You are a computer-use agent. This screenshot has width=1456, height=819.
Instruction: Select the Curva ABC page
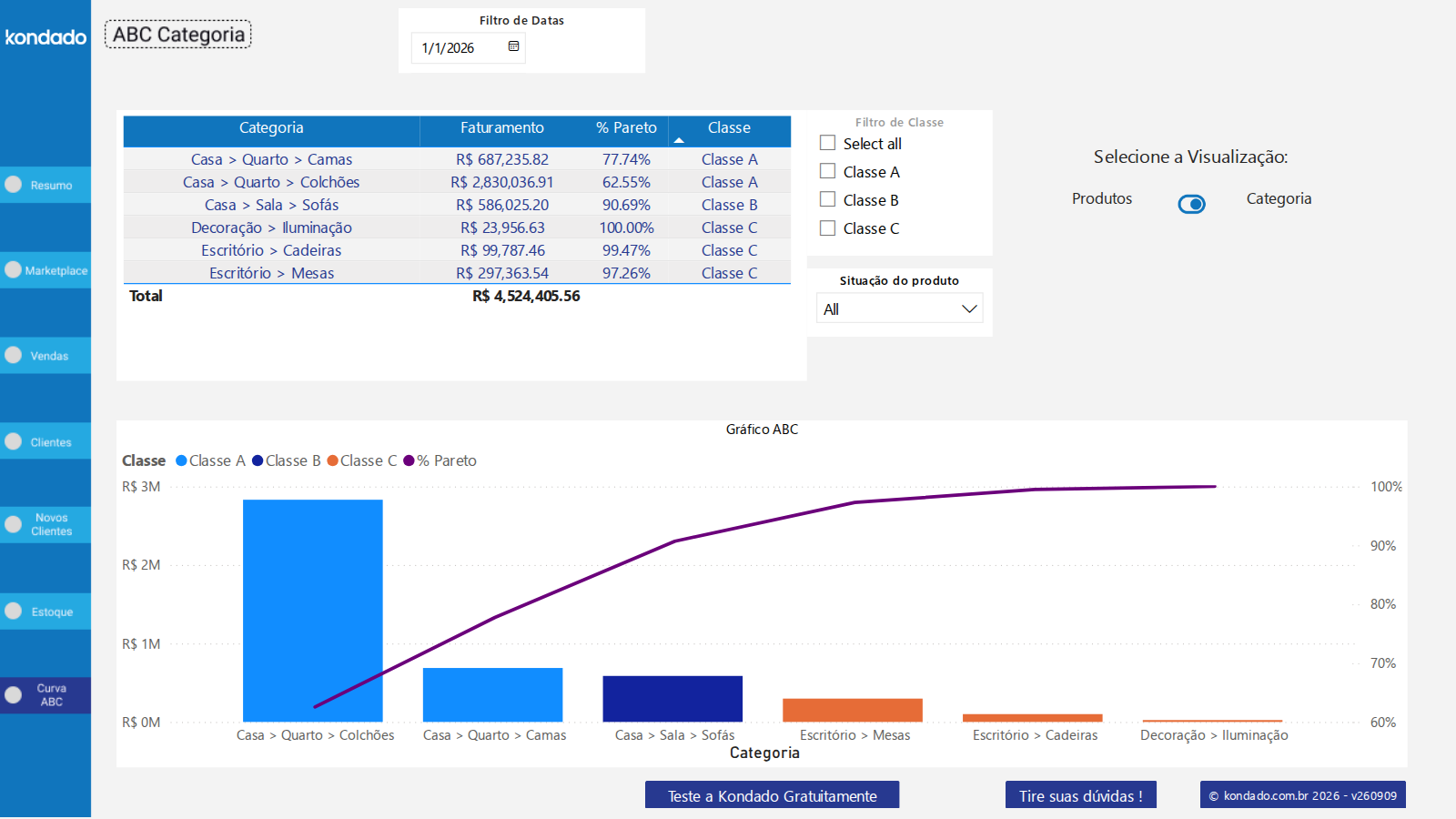45,695
